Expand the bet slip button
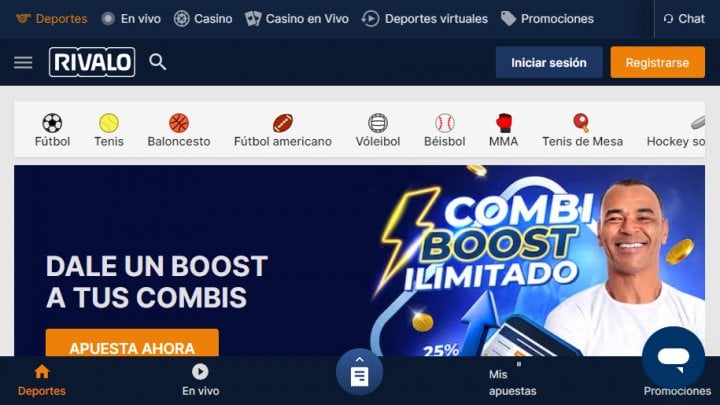The height and width of the screenshot is (405, 720). [359, 372]
